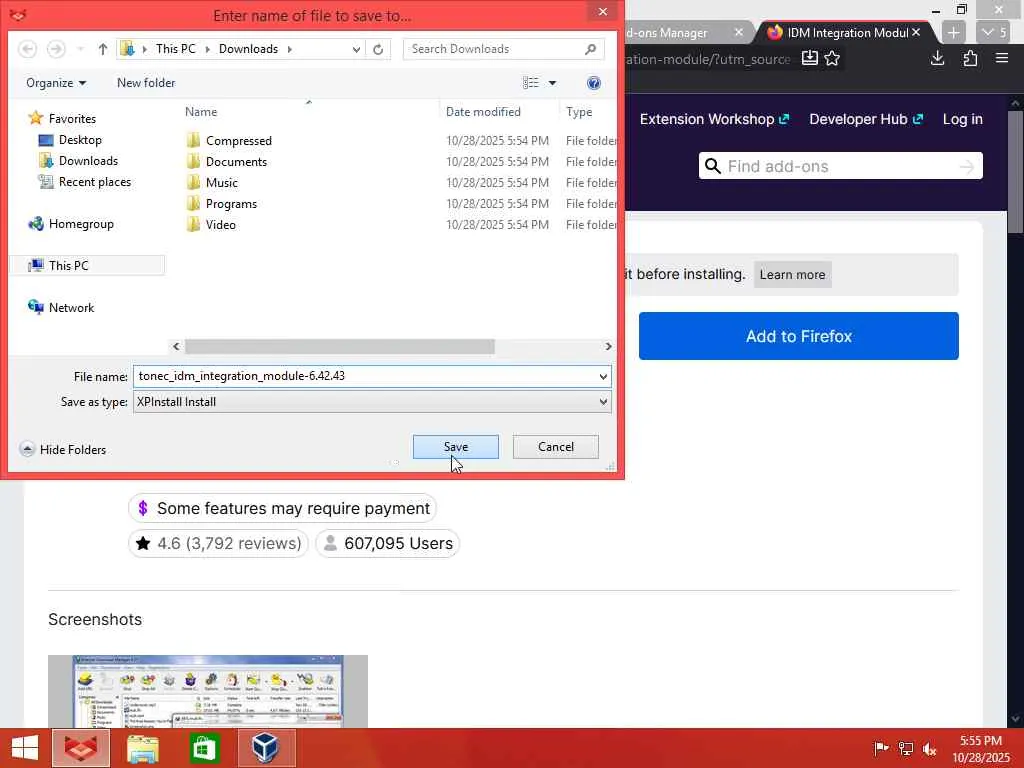Expand the recent locations arrow
Viewport: 1024px width, 768px height.
coord(80,49)
